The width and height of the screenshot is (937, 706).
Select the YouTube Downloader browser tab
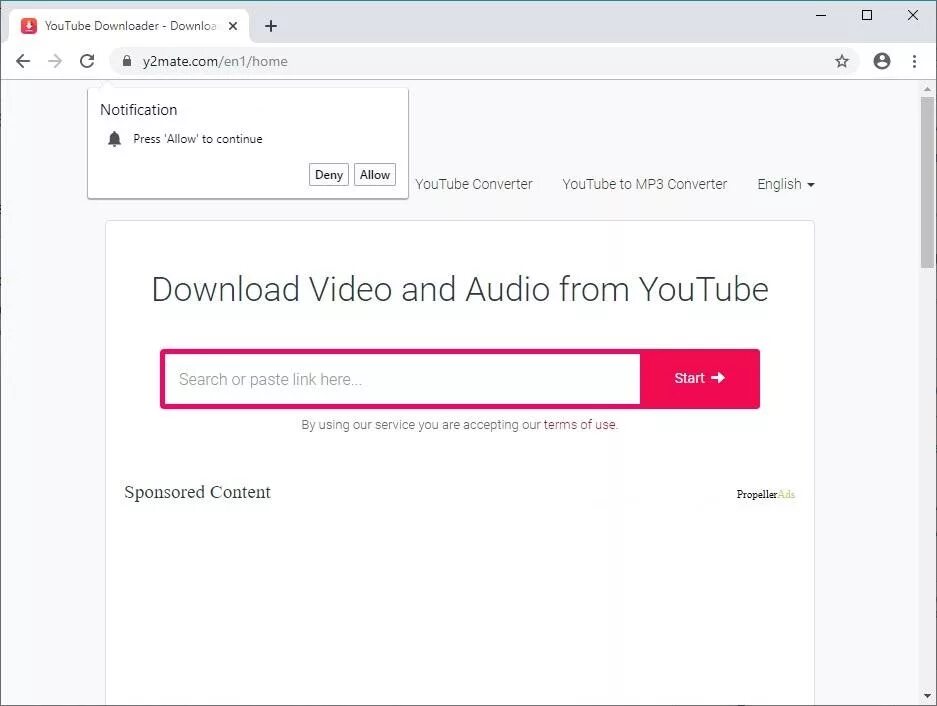pyautogui.click(x=130, y=26)
